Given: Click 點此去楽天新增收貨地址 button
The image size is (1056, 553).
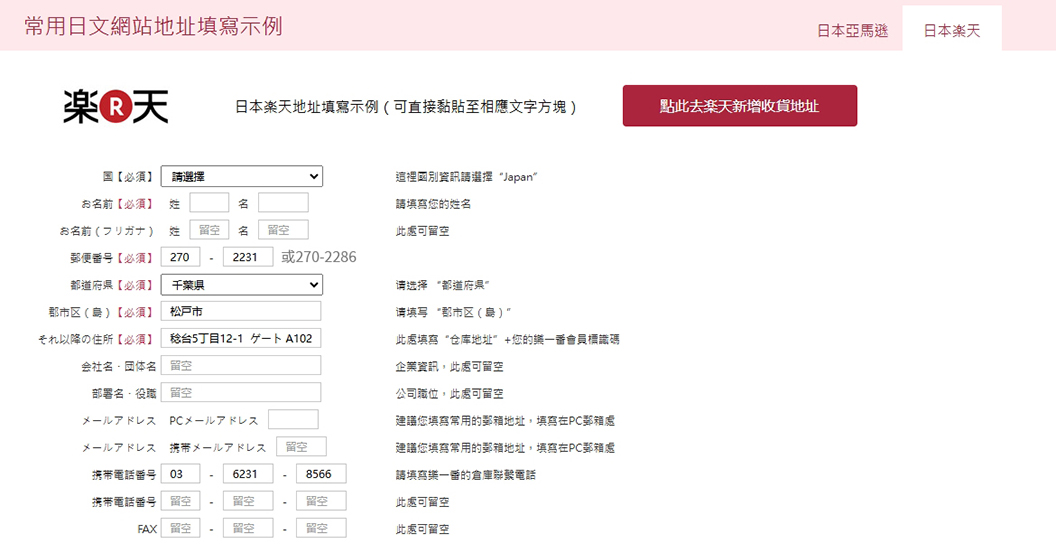Looking at the screenshot, I should click(x=739, y=106).
